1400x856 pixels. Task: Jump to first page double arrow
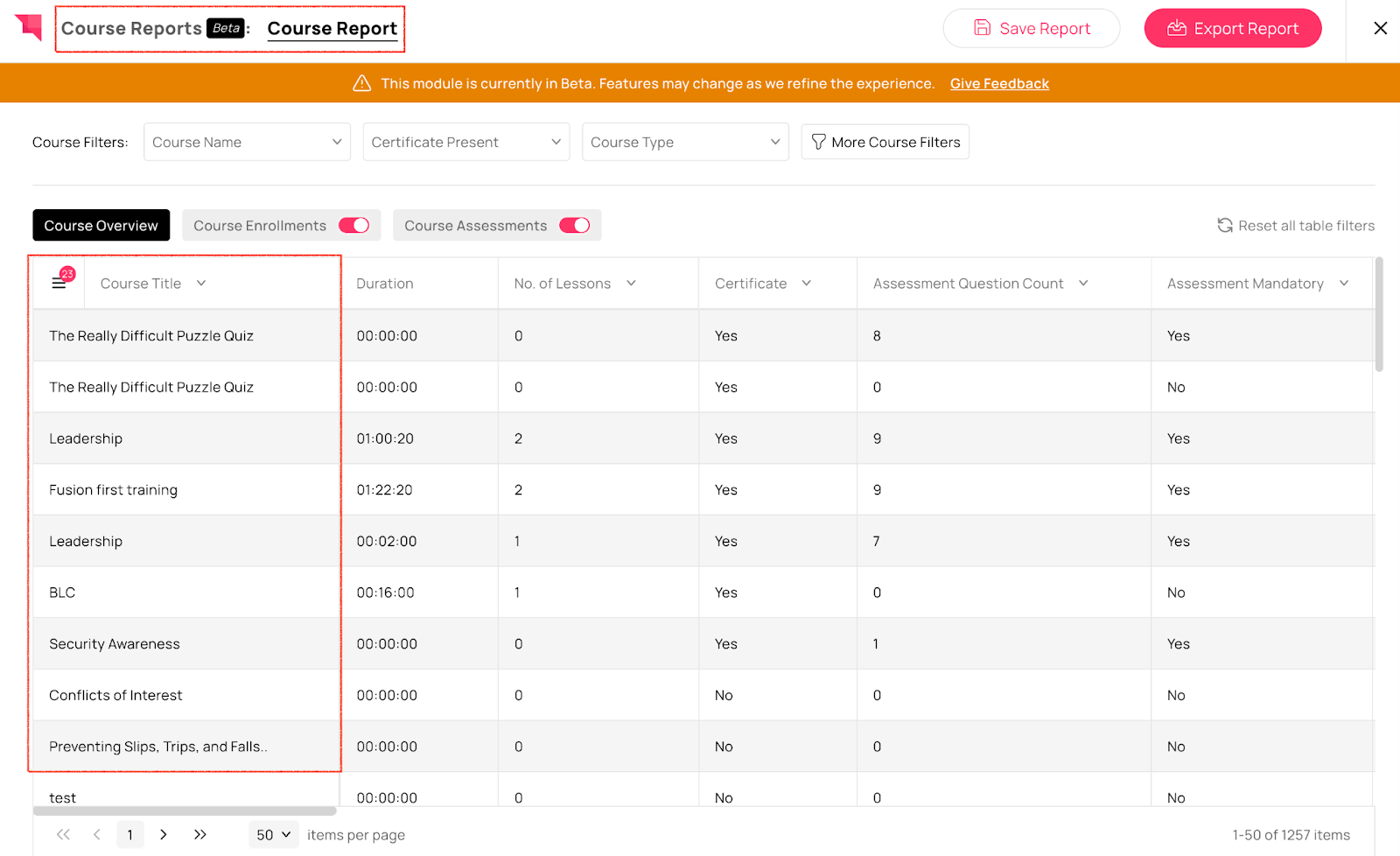pos(63,834)
